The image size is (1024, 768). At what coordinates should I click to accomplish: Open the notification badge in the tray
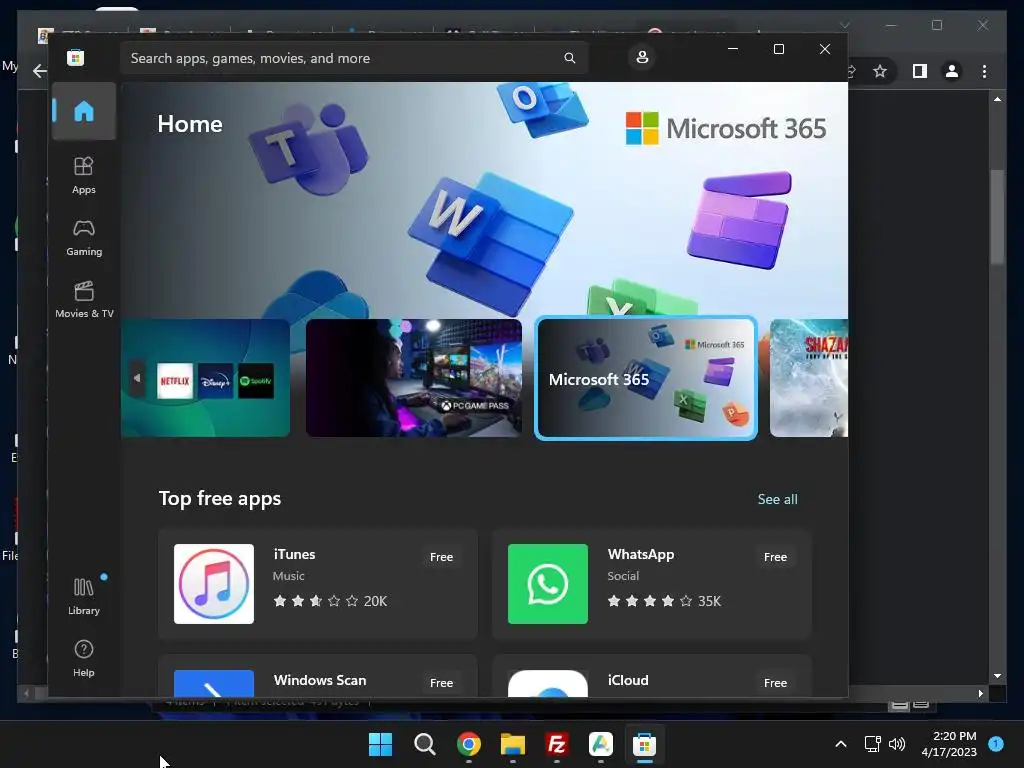(x=996, y=744)
